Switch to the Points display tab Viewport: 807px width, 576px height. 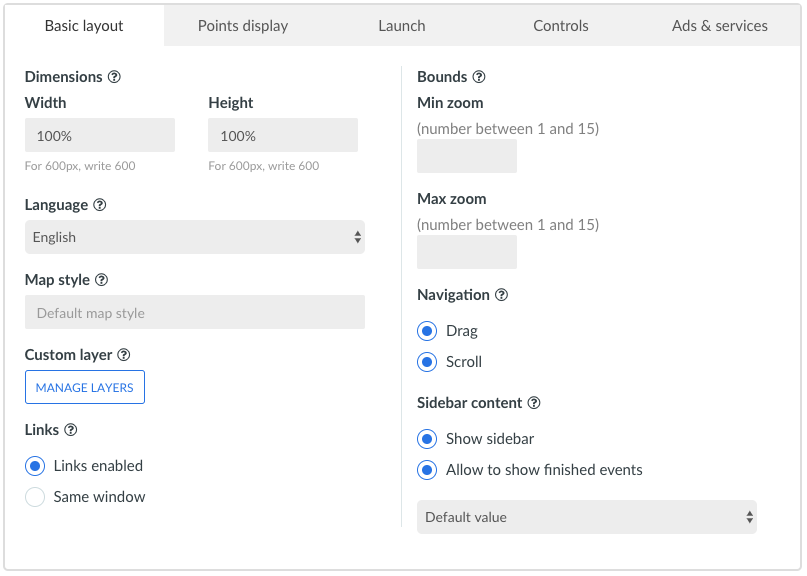tap(243, 25)
